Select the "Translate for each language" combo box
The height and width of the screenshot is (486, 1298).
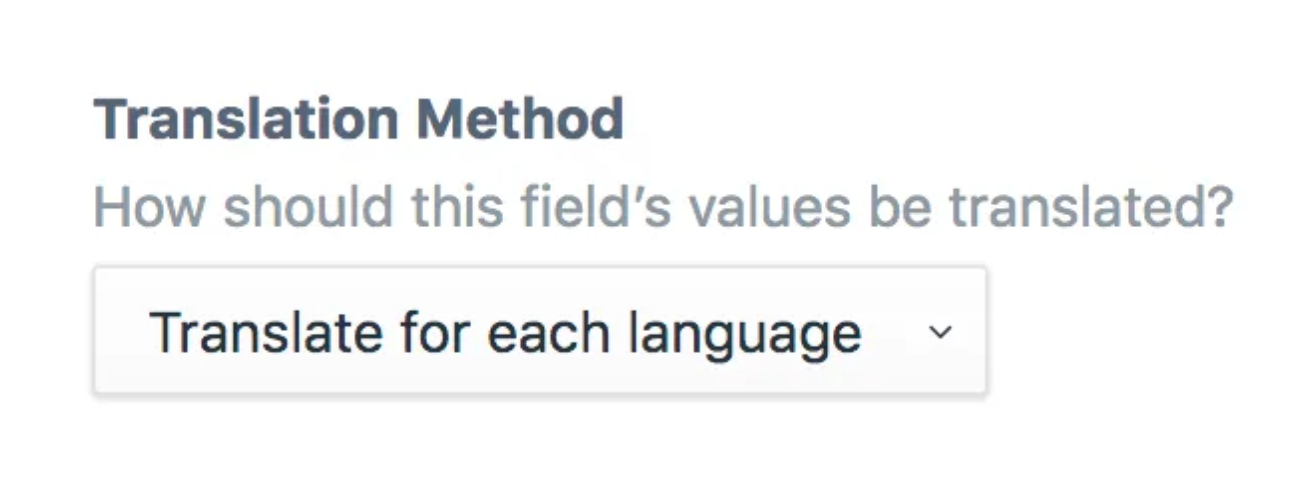pos(540,331)
